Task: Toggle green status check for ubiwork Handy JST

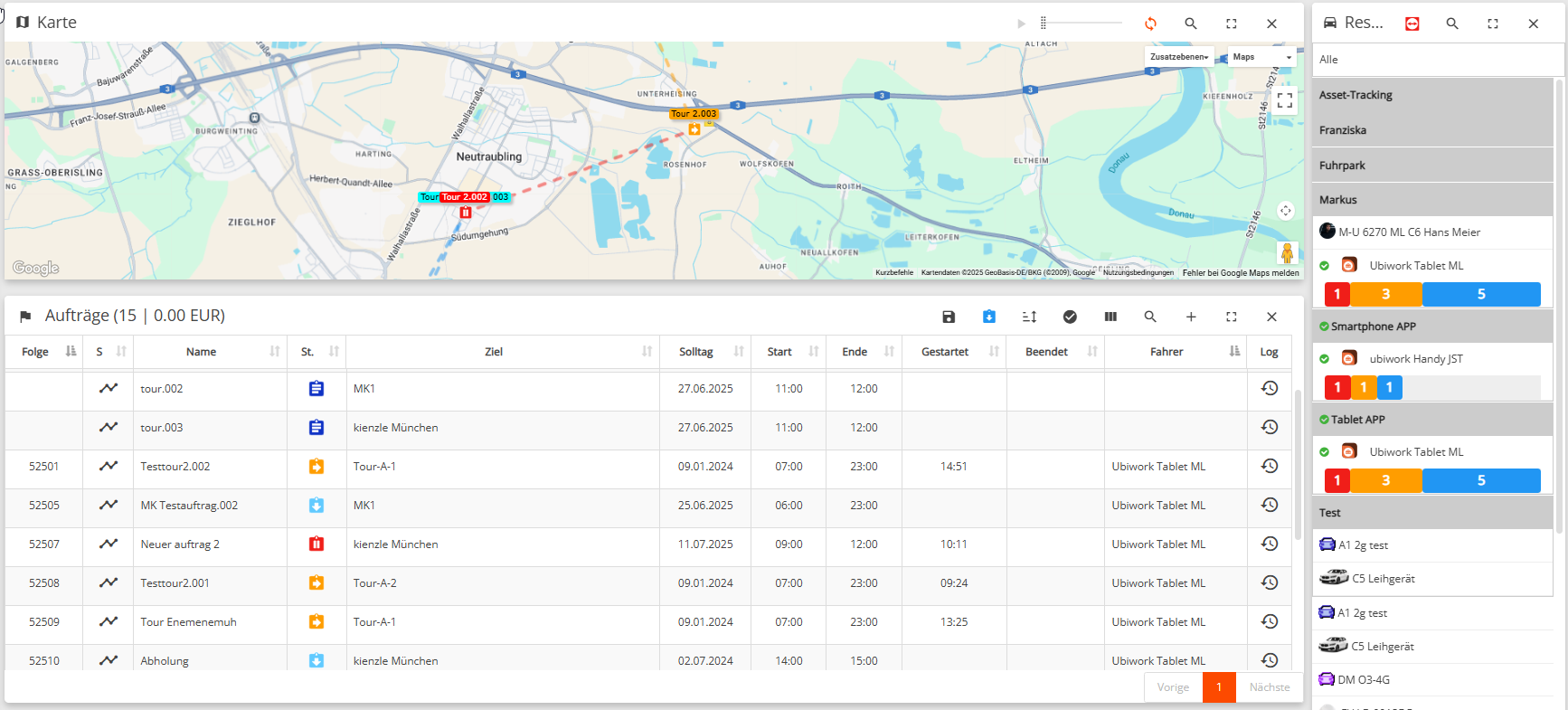Action: click(x=1325, y=359)
